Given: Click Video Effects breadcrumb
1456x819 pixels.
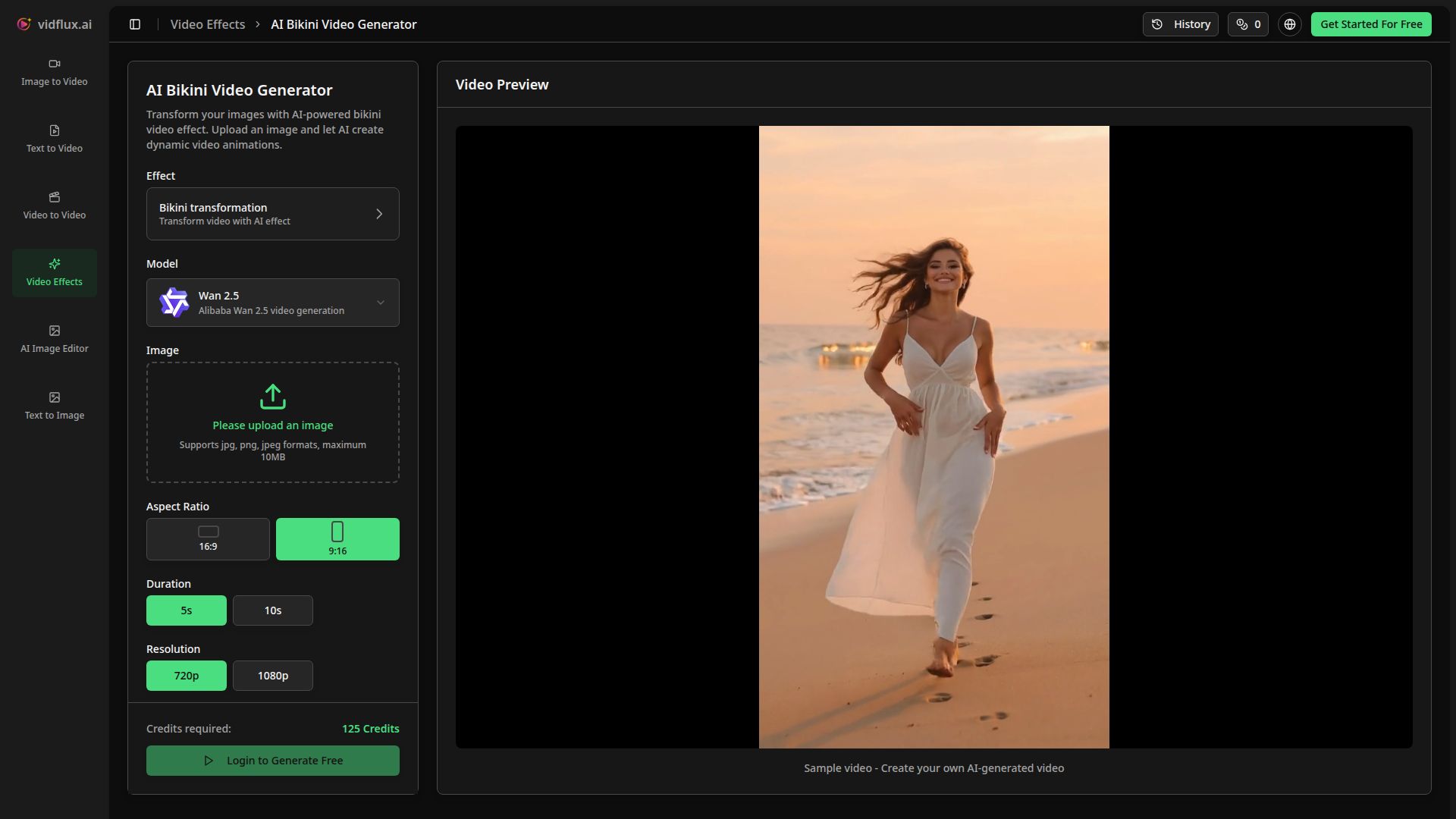Looking at the screenshot, I should pyautogui.click(x=208, y=24).
